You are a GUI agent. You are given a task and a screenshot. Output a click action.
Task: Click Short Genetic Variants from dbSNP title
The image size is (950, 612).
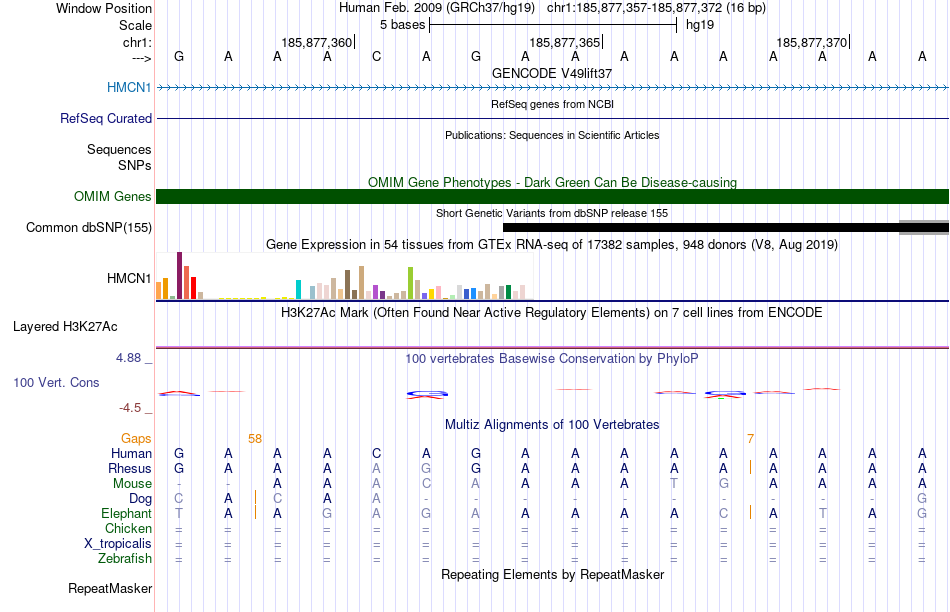click(x=552, y=213)
